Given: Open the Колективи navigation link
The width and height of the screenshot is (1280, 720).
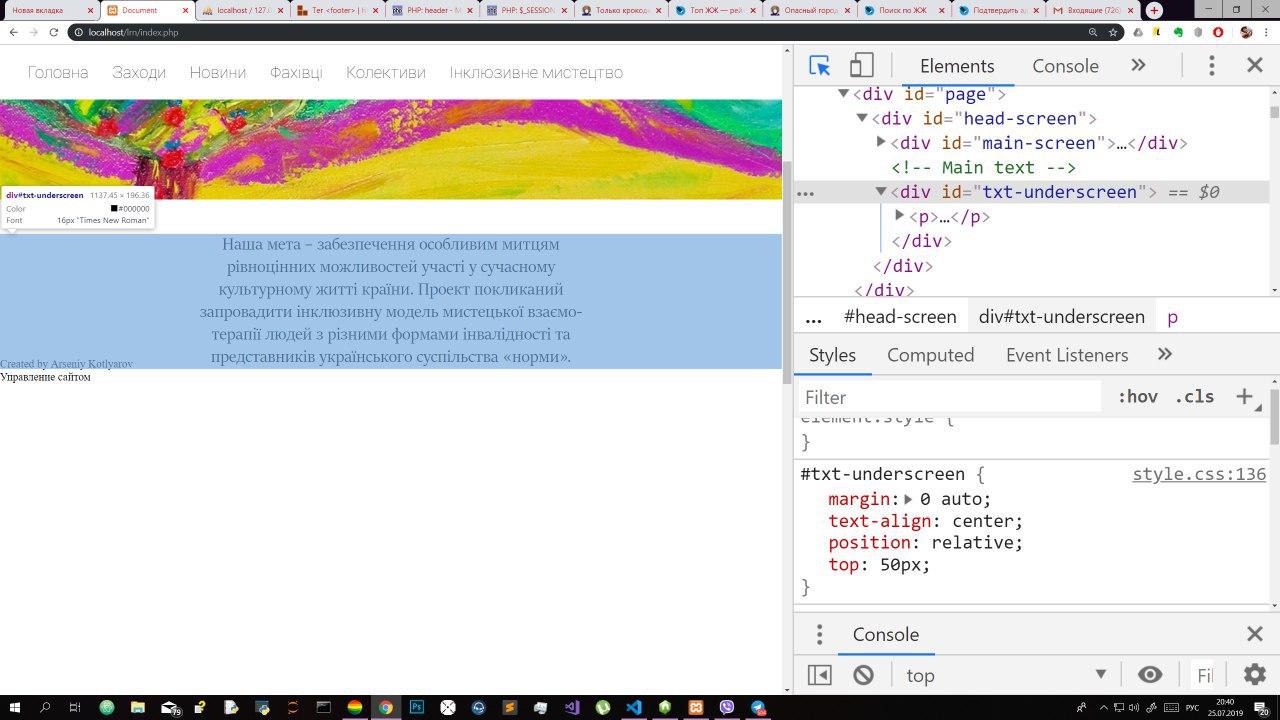Looking at the screenshot, I should (386, 73).
